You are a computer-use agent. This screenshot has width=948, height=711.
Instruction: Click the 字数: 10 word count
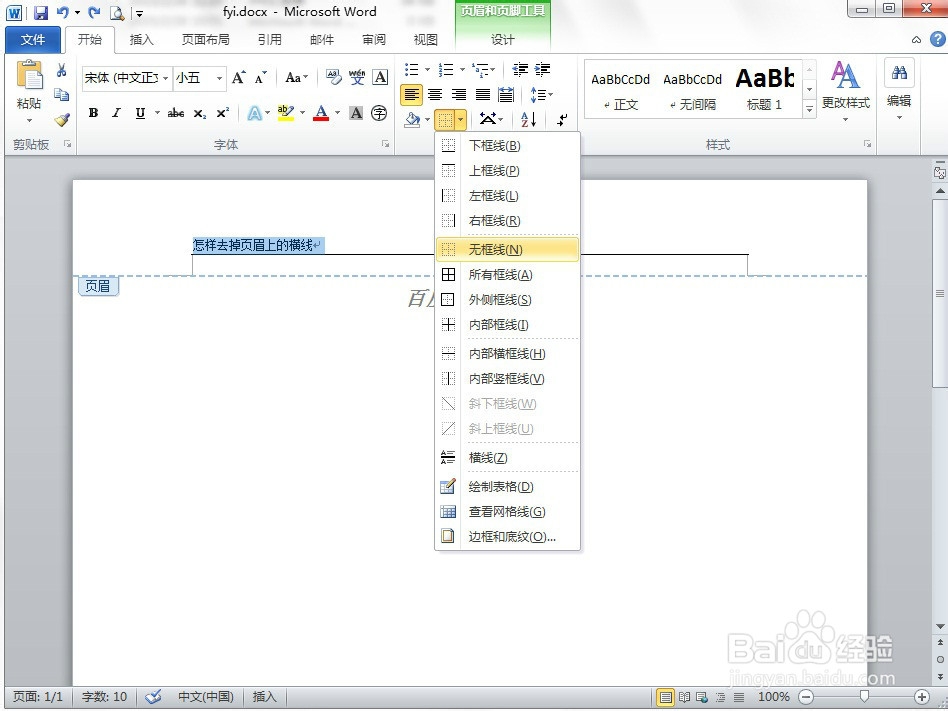(x=104, y=697)
